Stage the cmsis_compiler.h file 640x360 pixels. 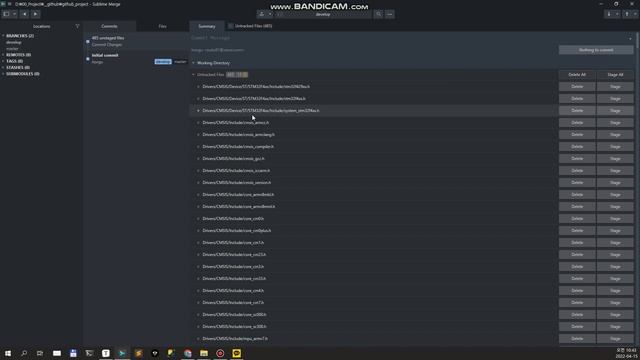pyautogui.click(x=615, y=147)
